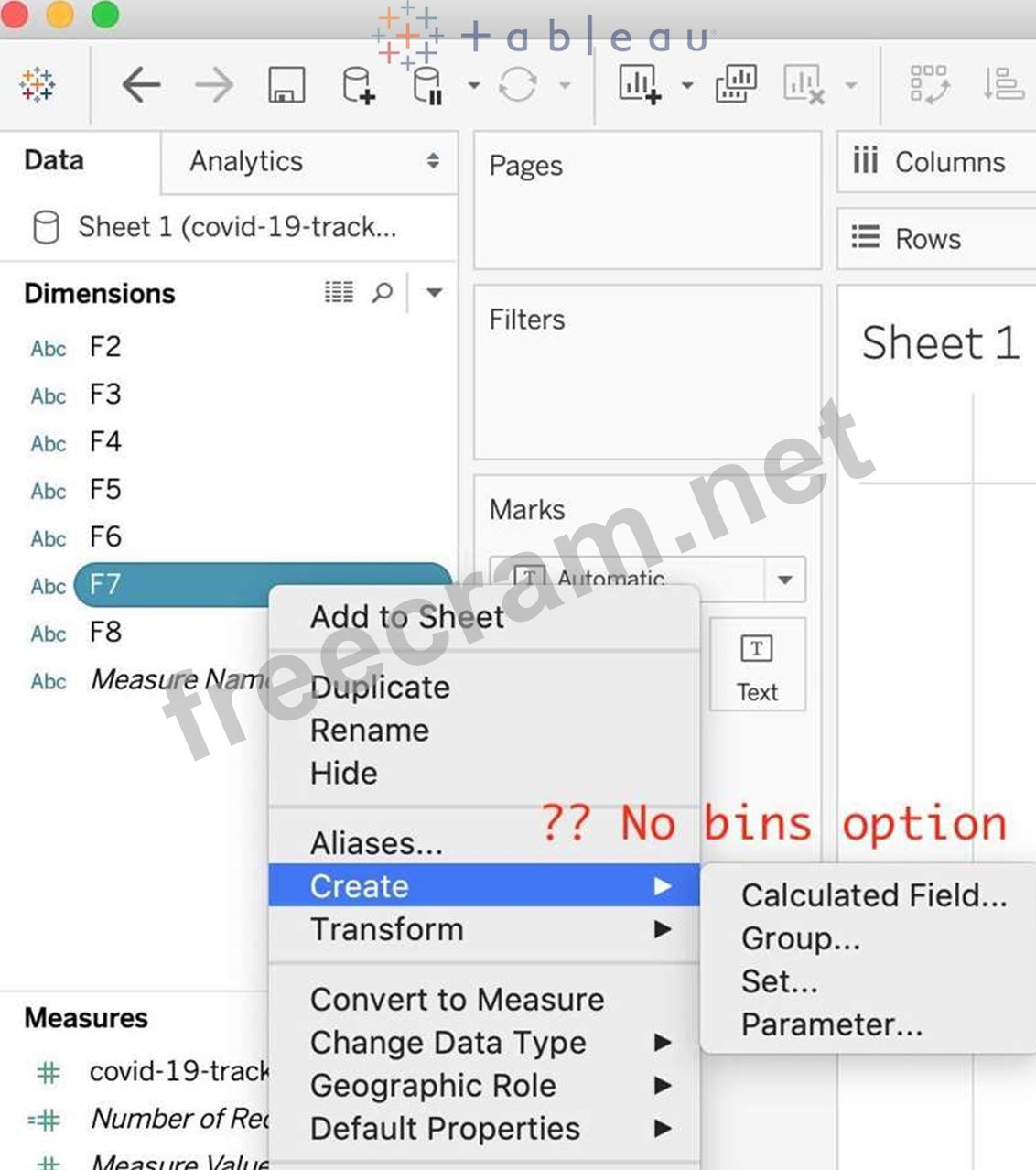This screenshot has height=1170, width=1036.
Task: Click Group in the Create submenu
Action: tap(800, 938)
